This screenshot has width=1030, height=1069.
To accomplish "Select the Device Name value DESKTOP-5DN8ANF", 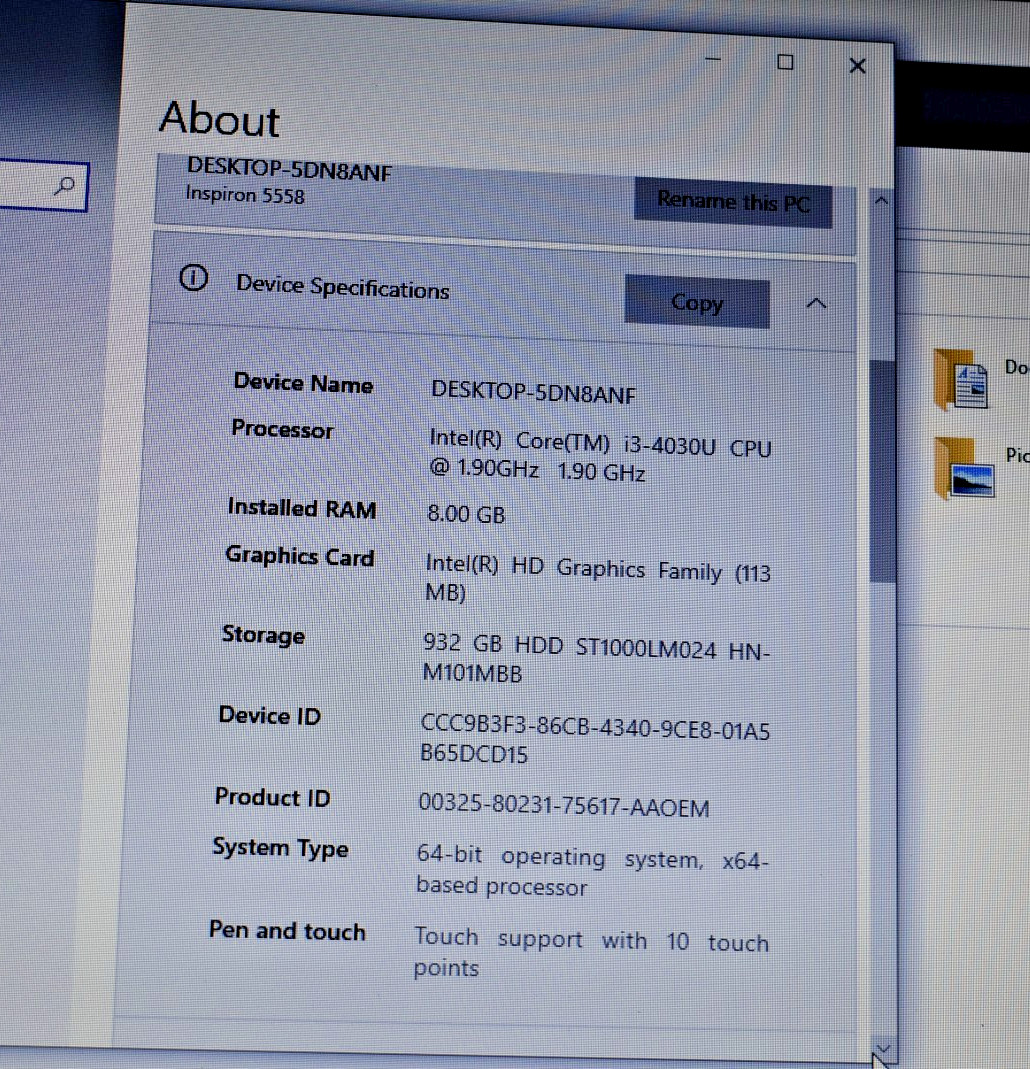I will (533, 392).
